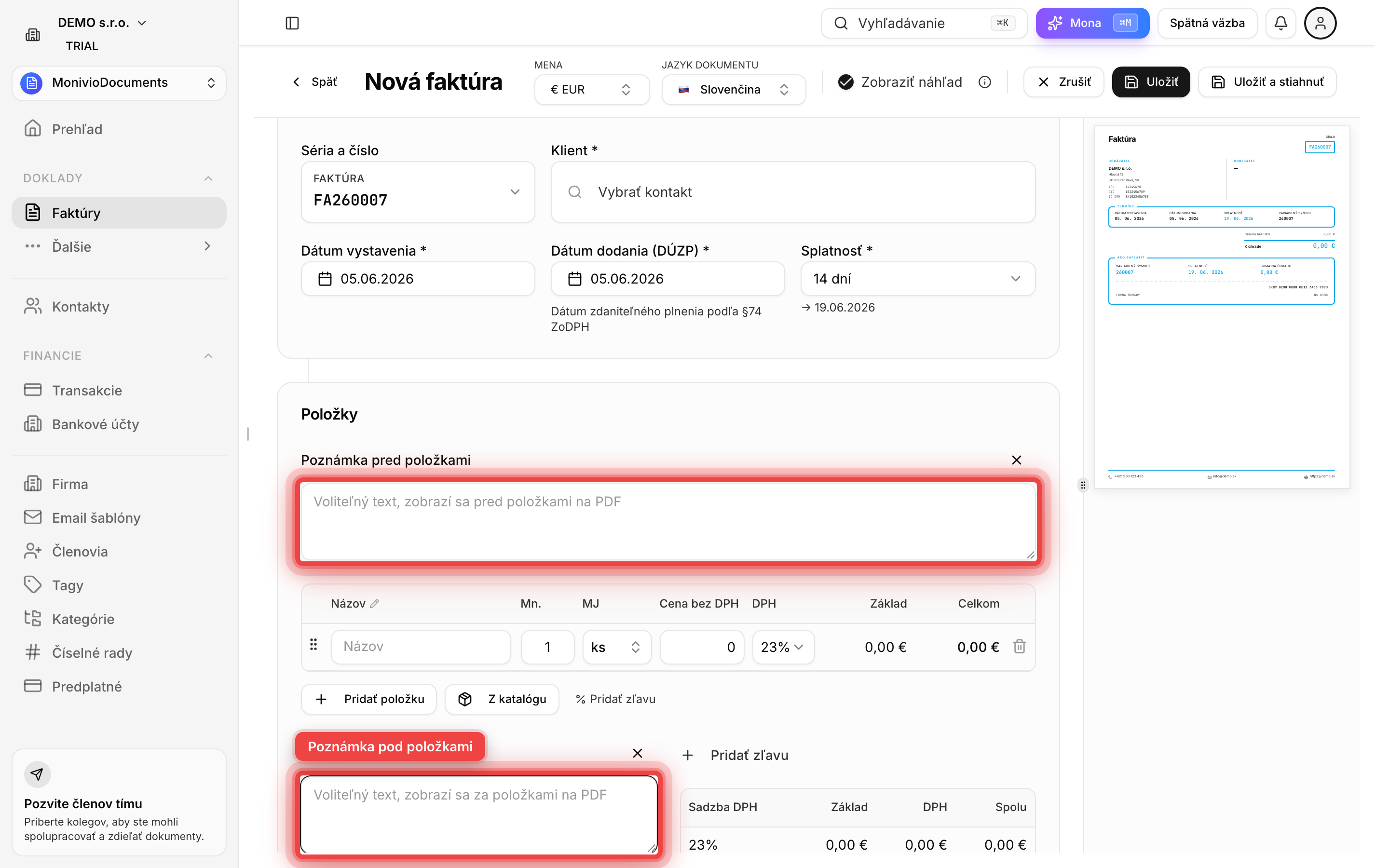Open Email šablóny in the sidebar

pyautogui.click(x=119, y=518)
